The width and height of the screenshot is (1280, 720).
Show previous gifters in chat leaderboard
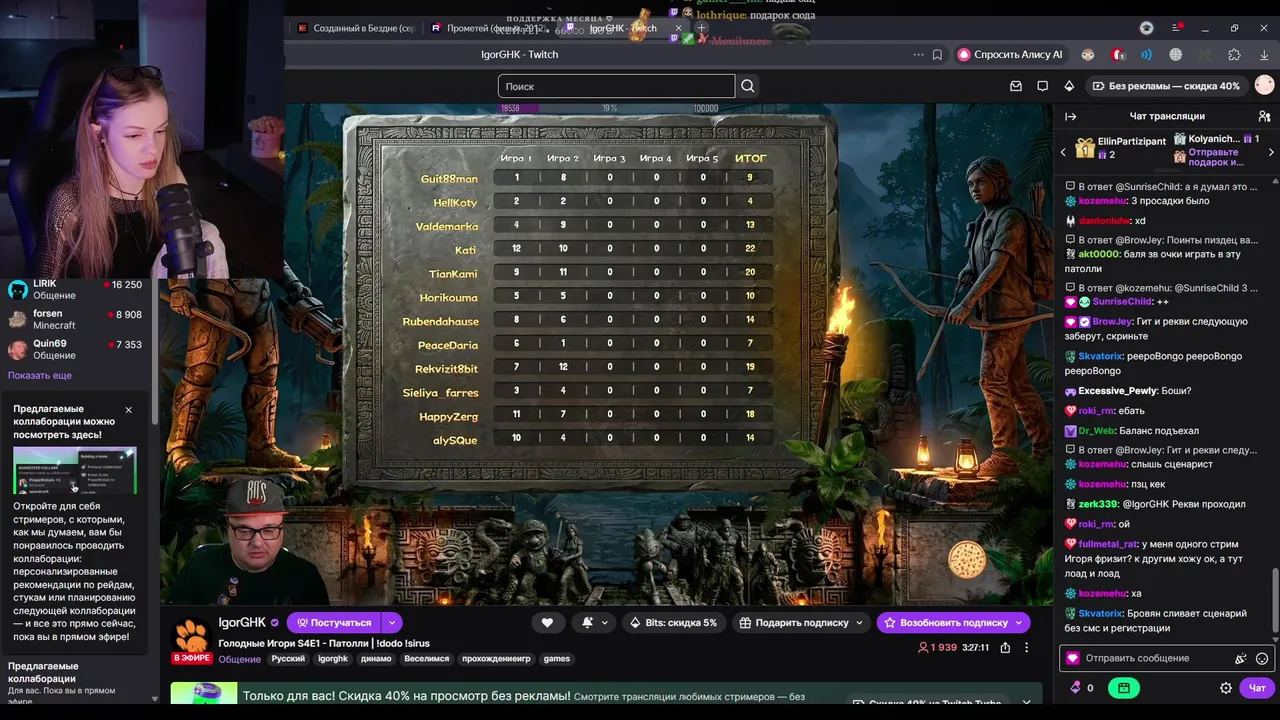tap(1063, 152)
